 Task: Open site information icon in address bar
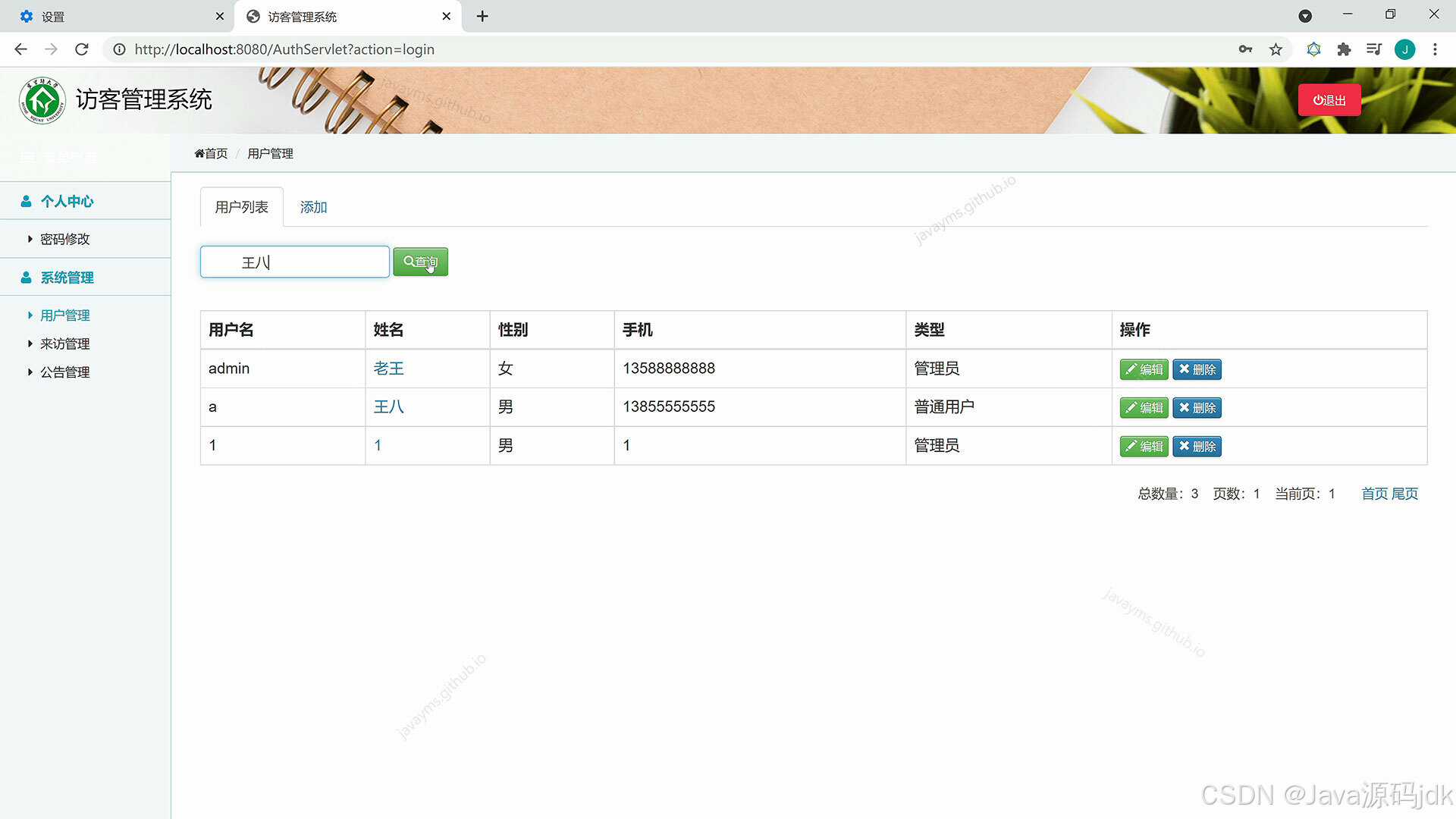coord(119,49)
